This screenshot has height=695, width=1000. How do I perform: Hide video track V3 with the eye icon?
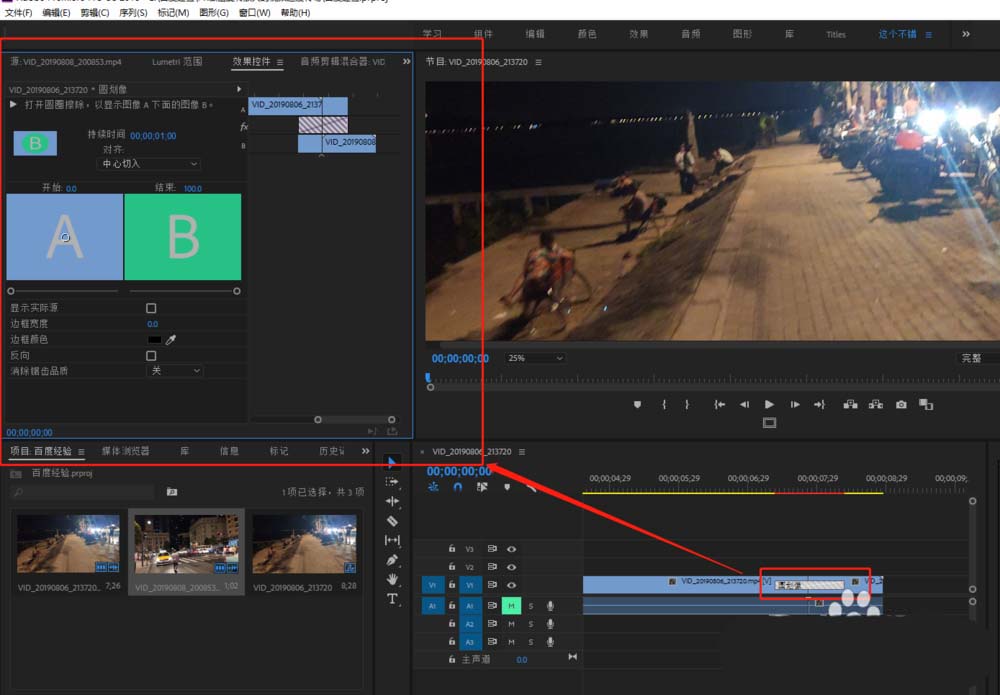click(x=511, y=549)
